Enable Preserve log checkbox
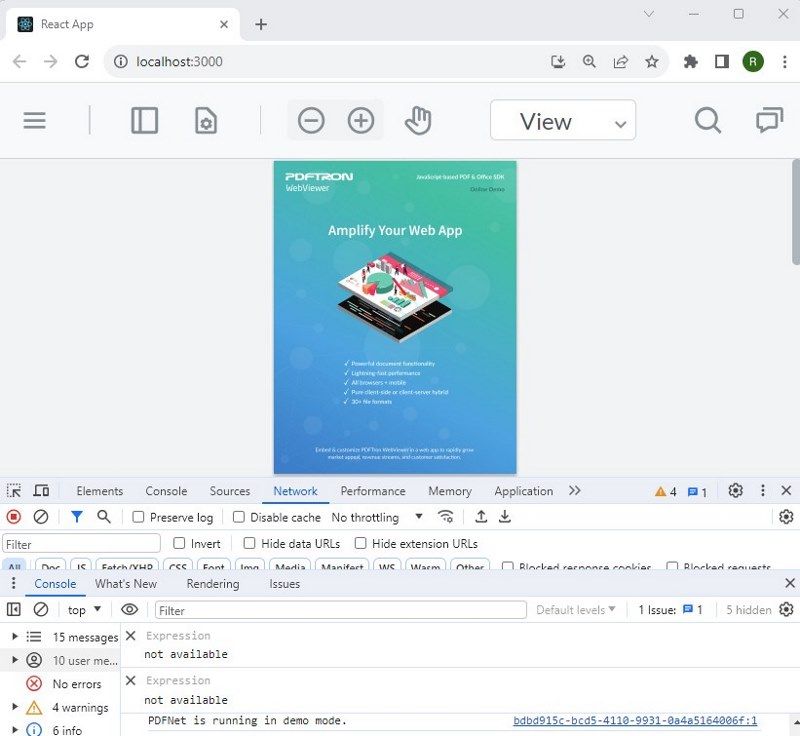The width and height of the screenshot is (800, 736). click(x=138, y=517)
